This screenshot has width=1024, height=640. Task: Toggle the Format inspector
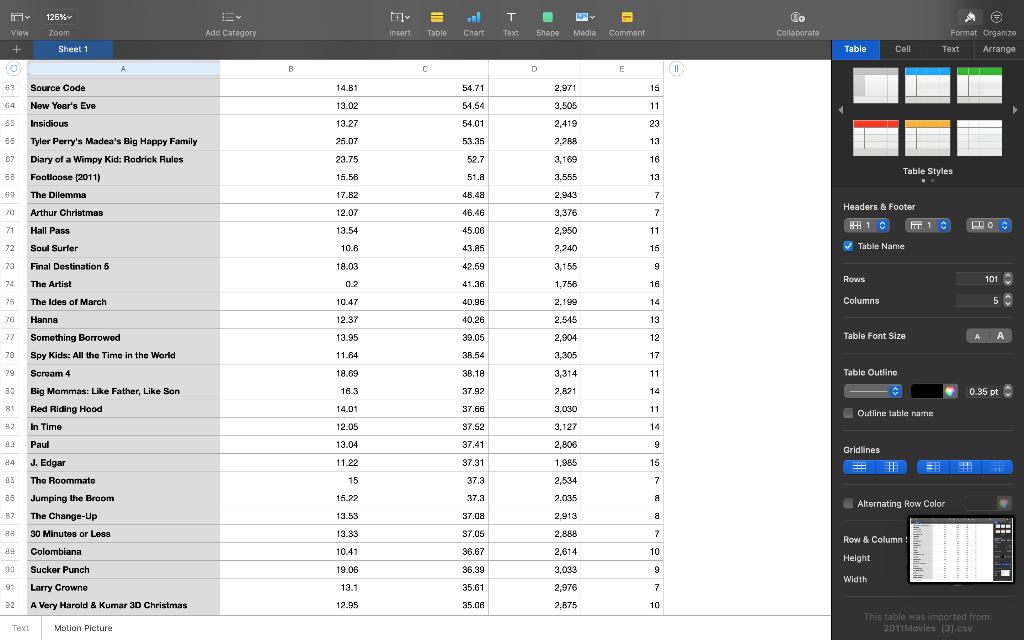click(x=970, y=17)
